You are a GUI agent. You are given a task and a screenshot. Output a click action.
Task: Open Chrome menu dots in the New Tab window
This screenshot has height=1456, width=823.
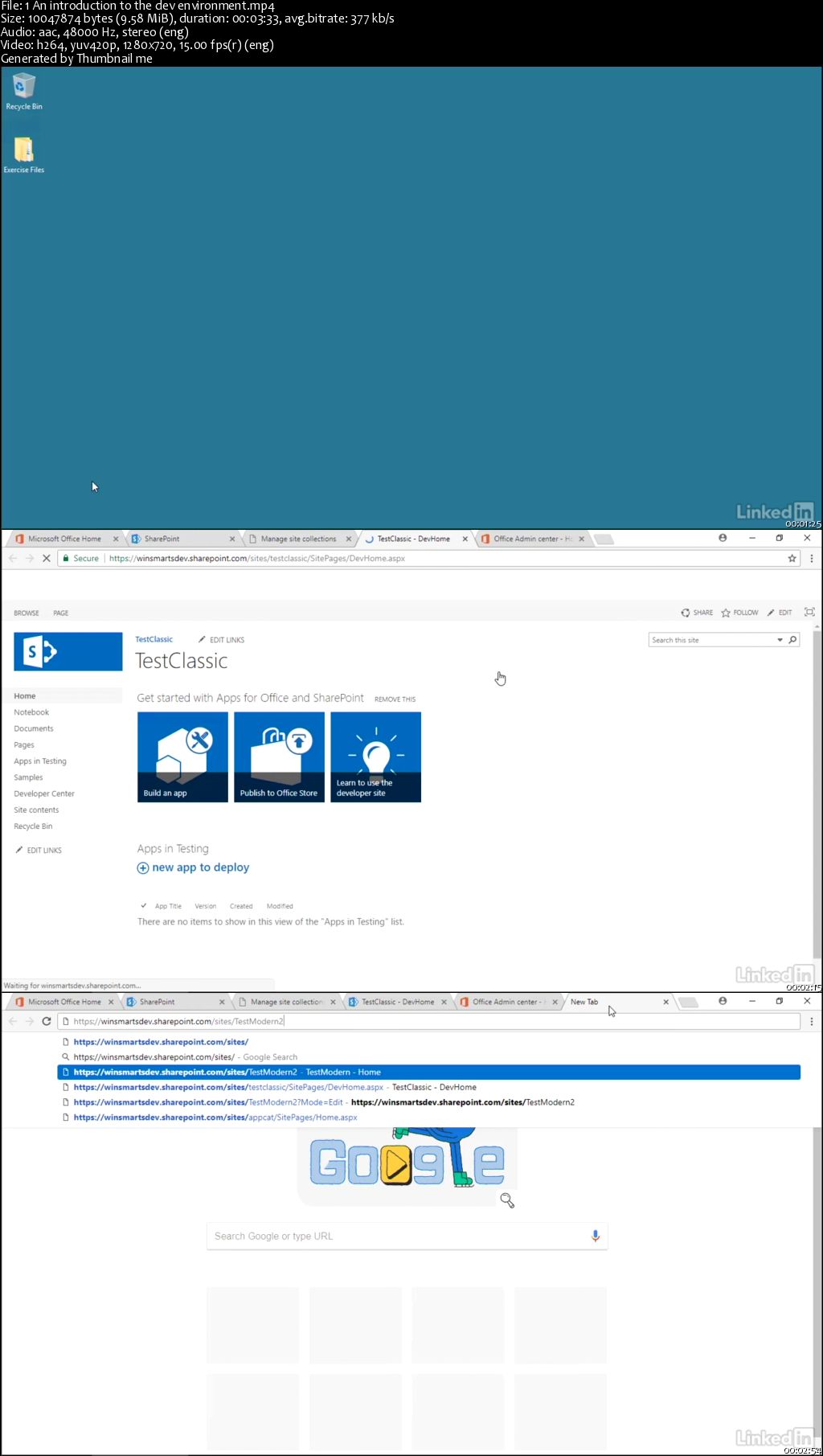tap(812, 1021)
